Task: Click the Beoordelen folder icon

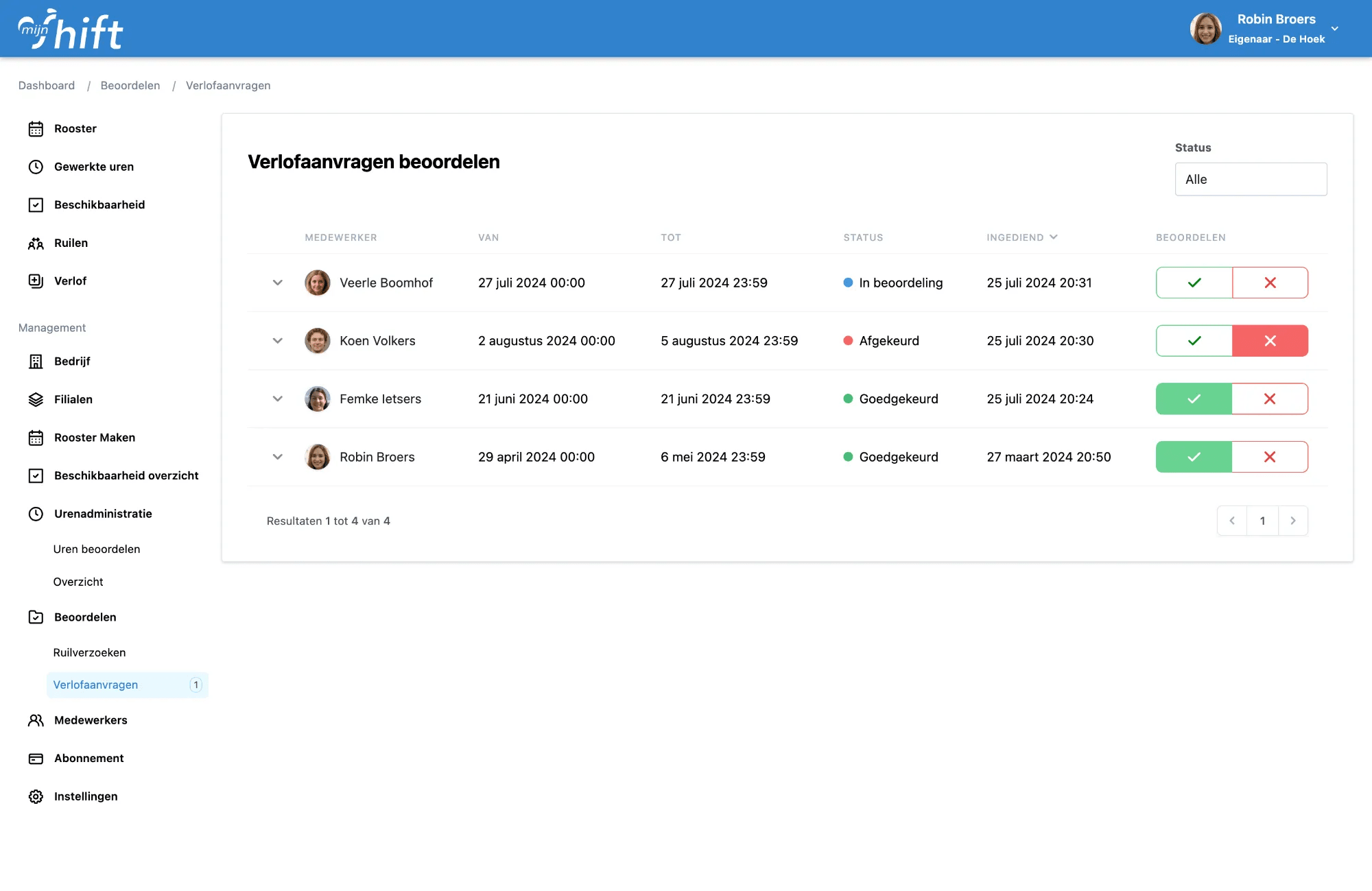Action: click(36, 617)
